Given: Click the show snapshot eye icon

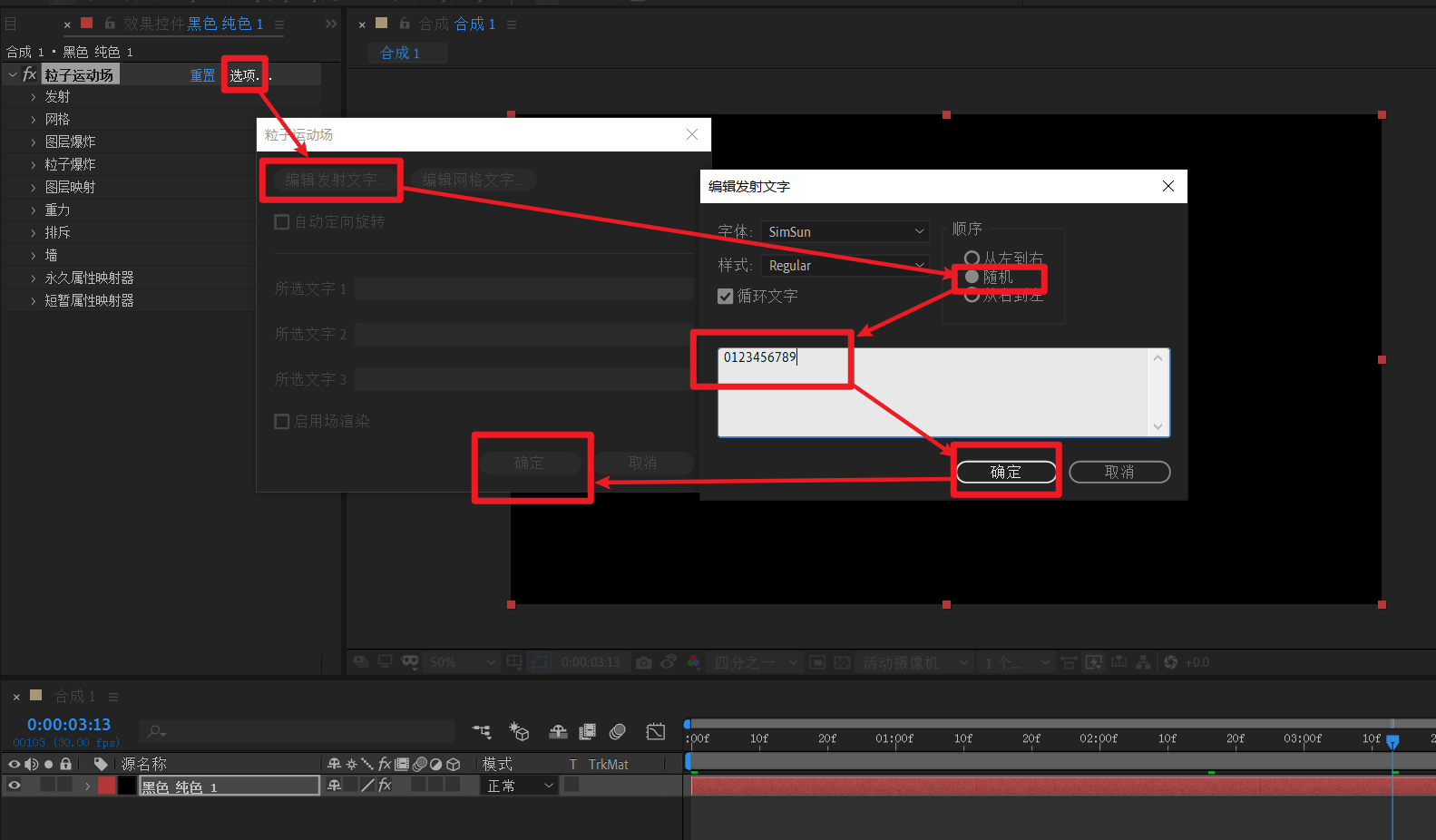Looking at the screenshot, I should click(669, 663).
